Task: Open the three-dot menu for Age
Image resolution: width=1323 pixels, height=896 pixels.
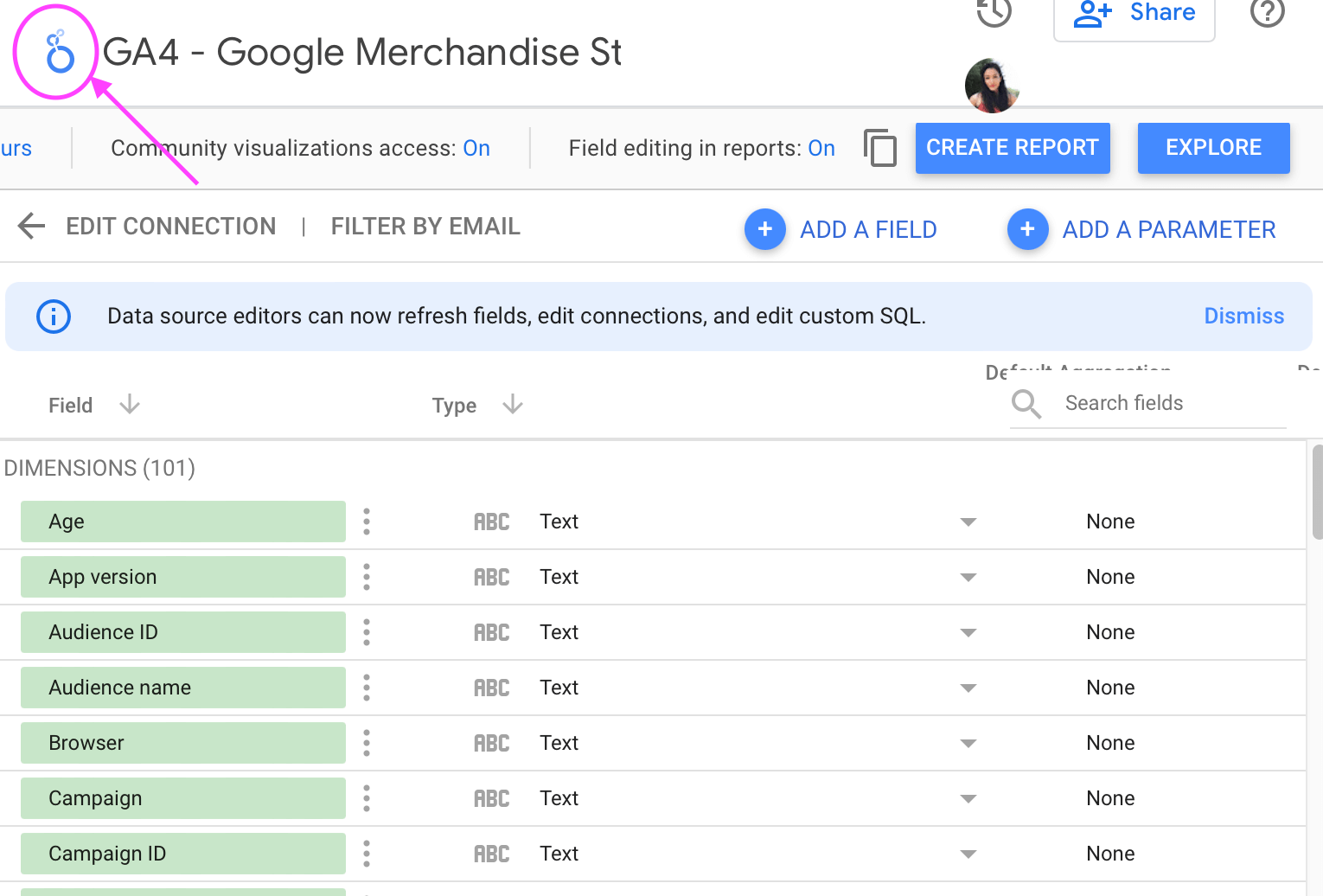Action: coord(367,522)
